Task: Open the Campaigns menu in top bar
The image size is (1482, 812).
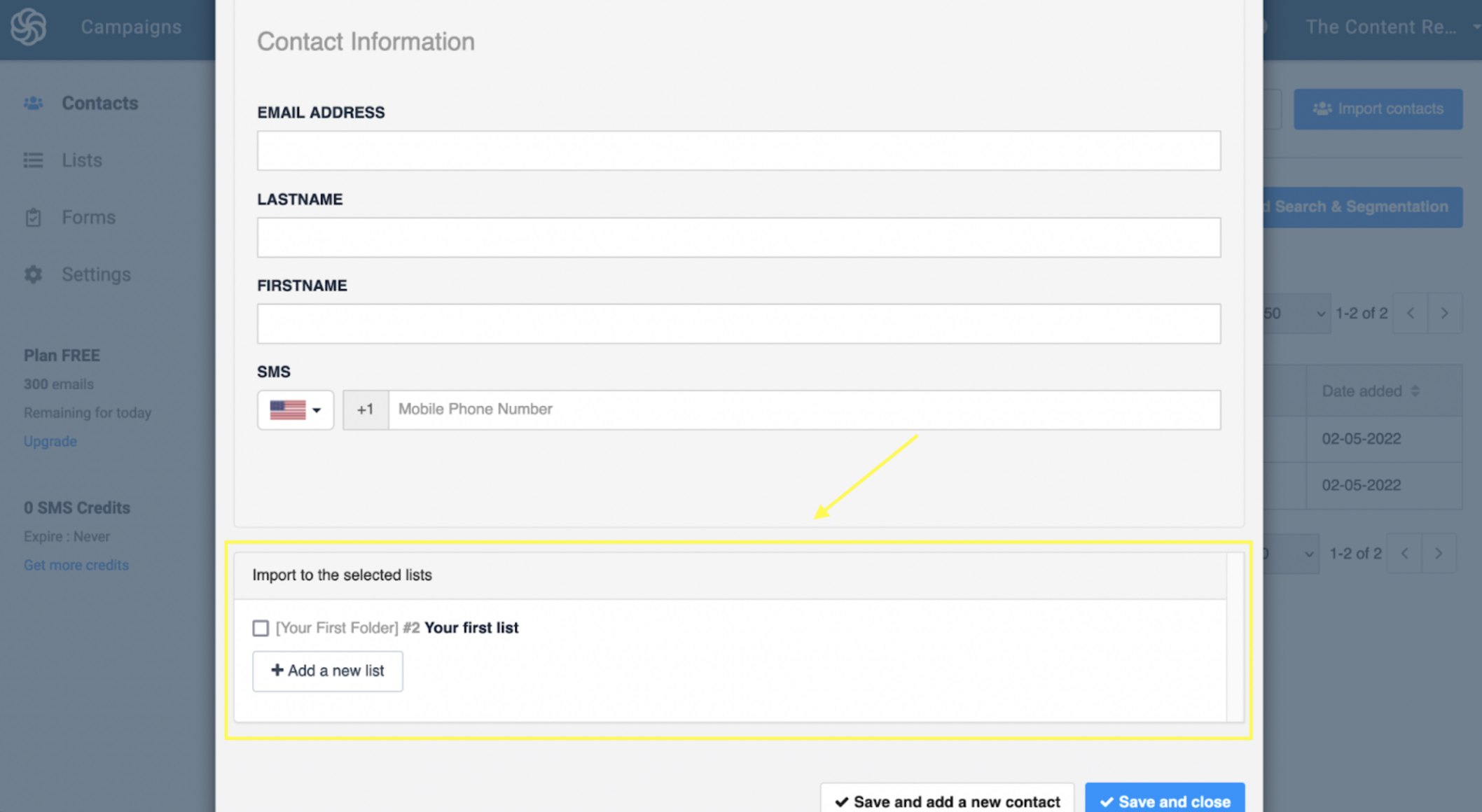Action: click(x=131, y=27)
